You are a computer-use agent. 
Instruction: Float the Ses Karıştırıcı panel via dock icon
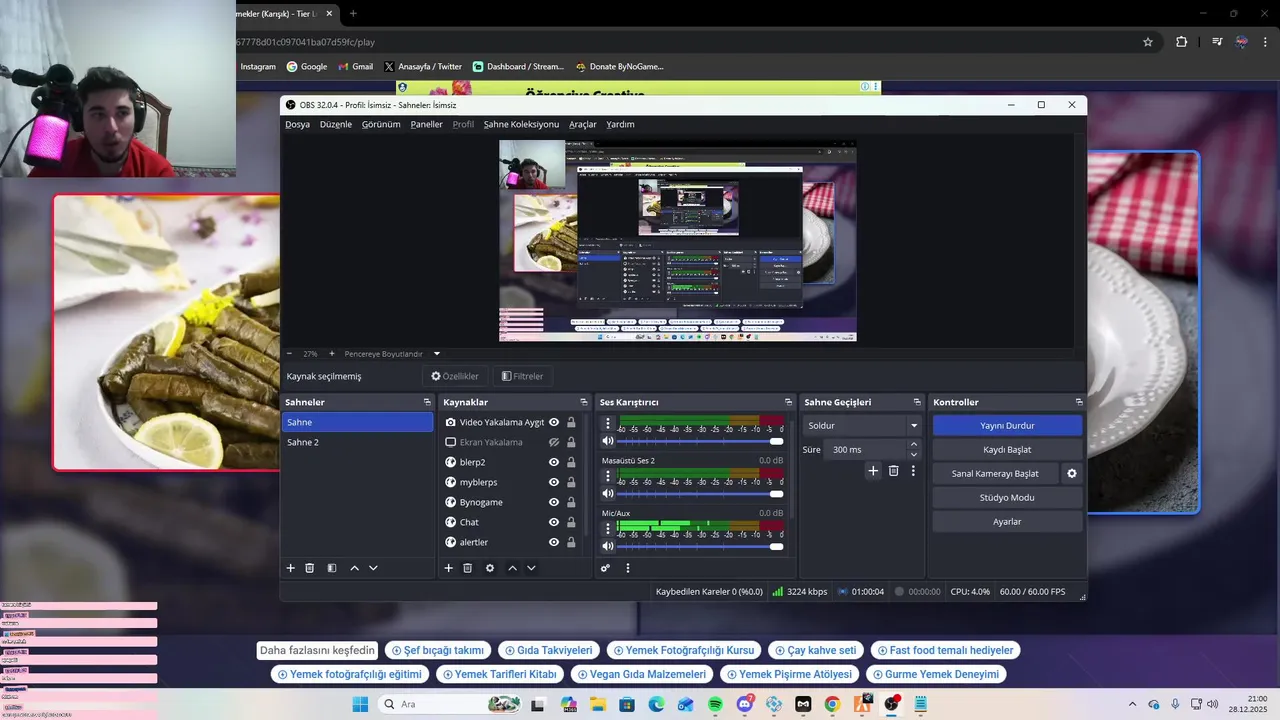pyautogui.click(x=790, y=402)
